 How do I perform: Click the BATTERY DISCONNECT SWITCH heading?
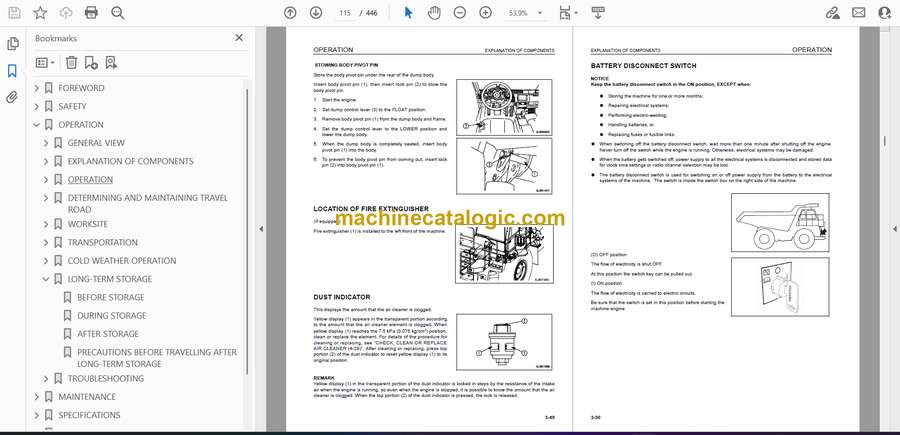643,66
